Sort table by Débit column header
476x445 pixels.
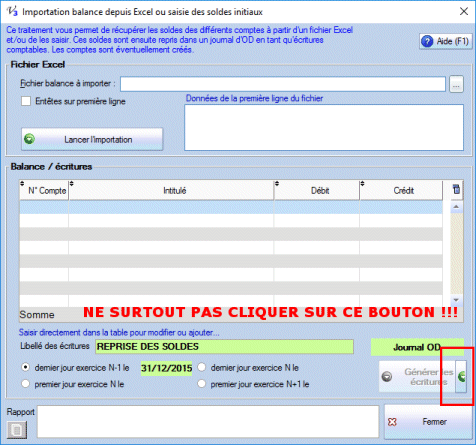click(x=317, y=190)
